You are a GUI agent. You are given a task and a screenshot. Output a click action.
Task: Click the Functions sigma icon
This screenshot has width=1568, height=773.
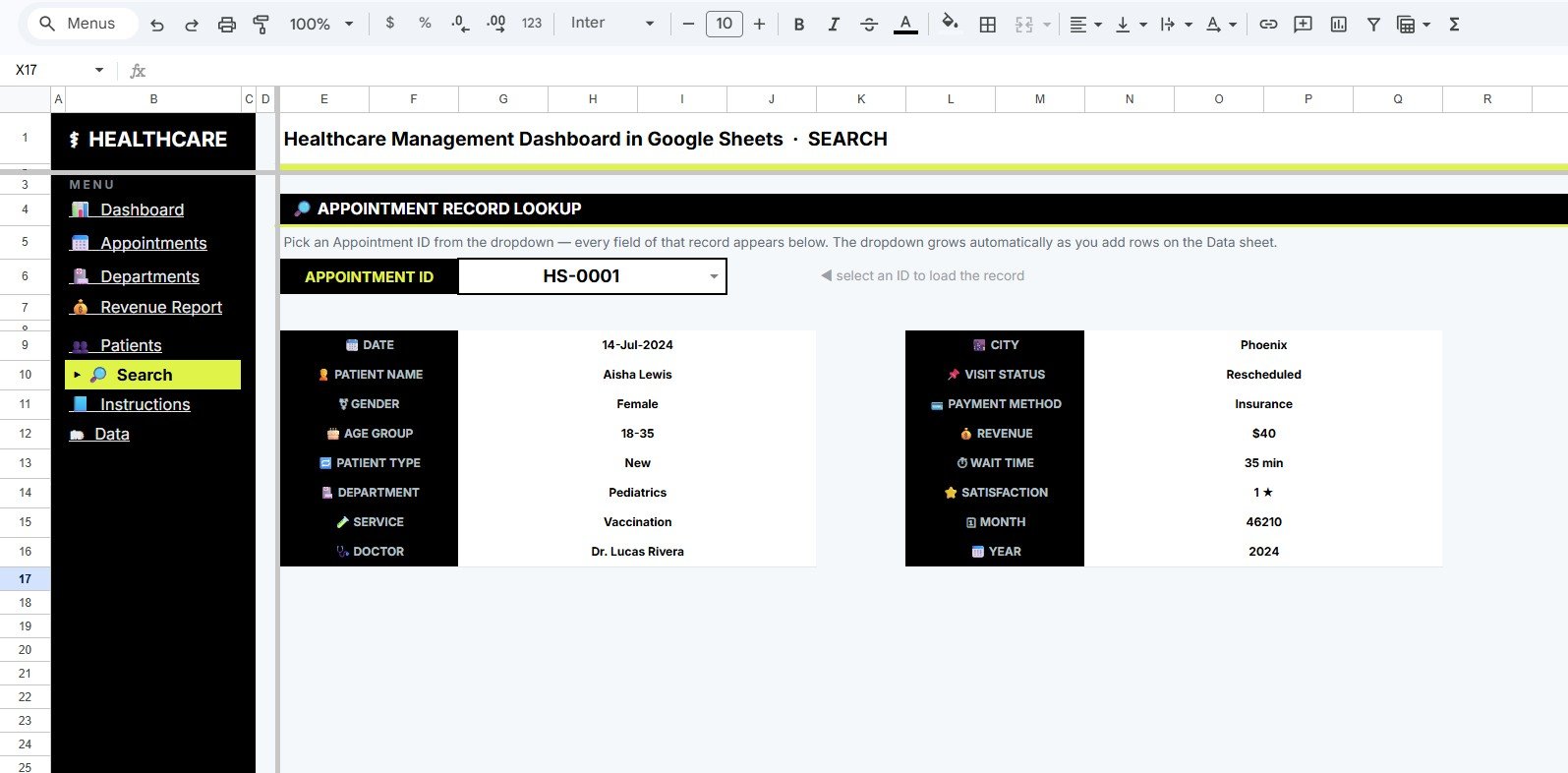click(1454, 24)
